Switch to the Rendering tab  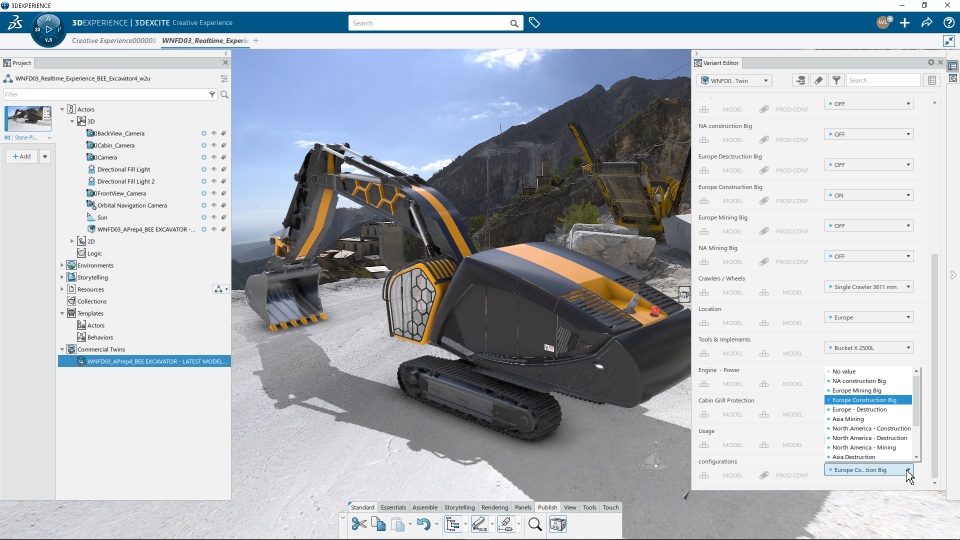coord(495,507)
